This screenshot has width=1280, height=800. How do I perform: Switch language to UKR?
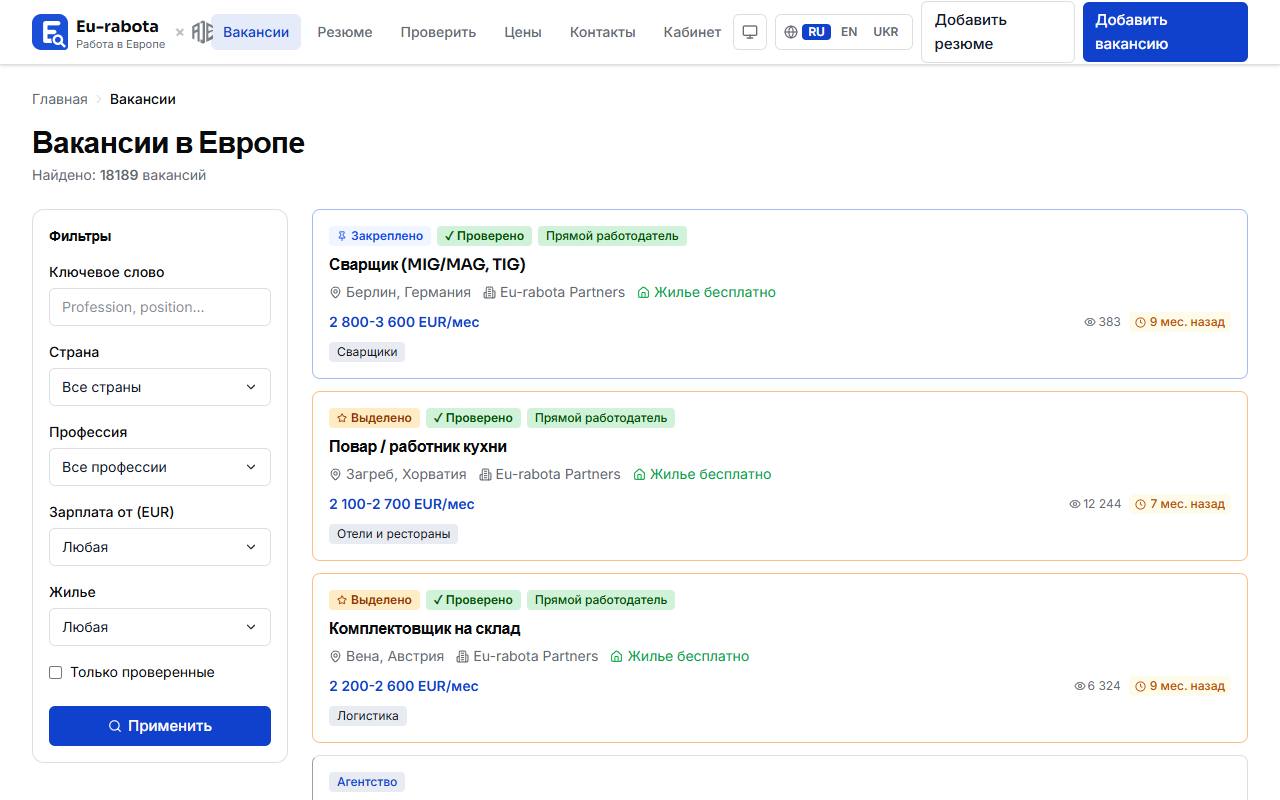[x=886, y=32]
